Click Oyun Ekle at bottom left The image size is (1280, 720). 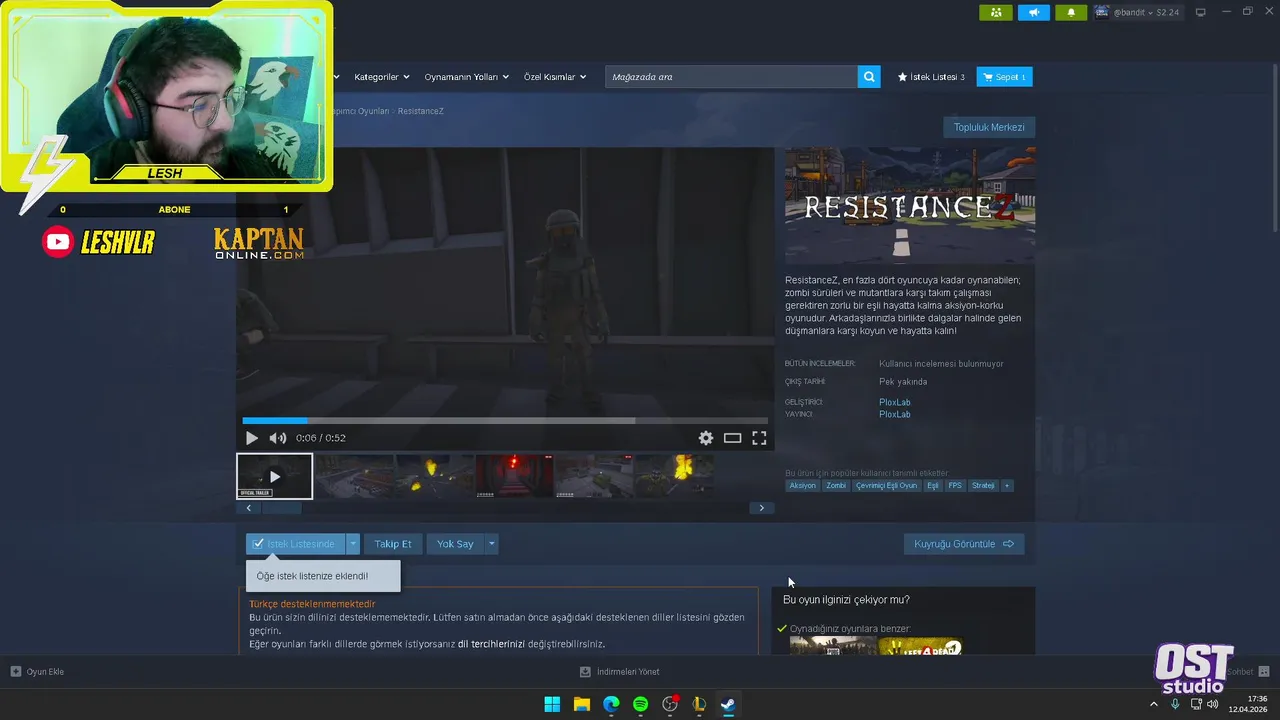pos(38,672)
